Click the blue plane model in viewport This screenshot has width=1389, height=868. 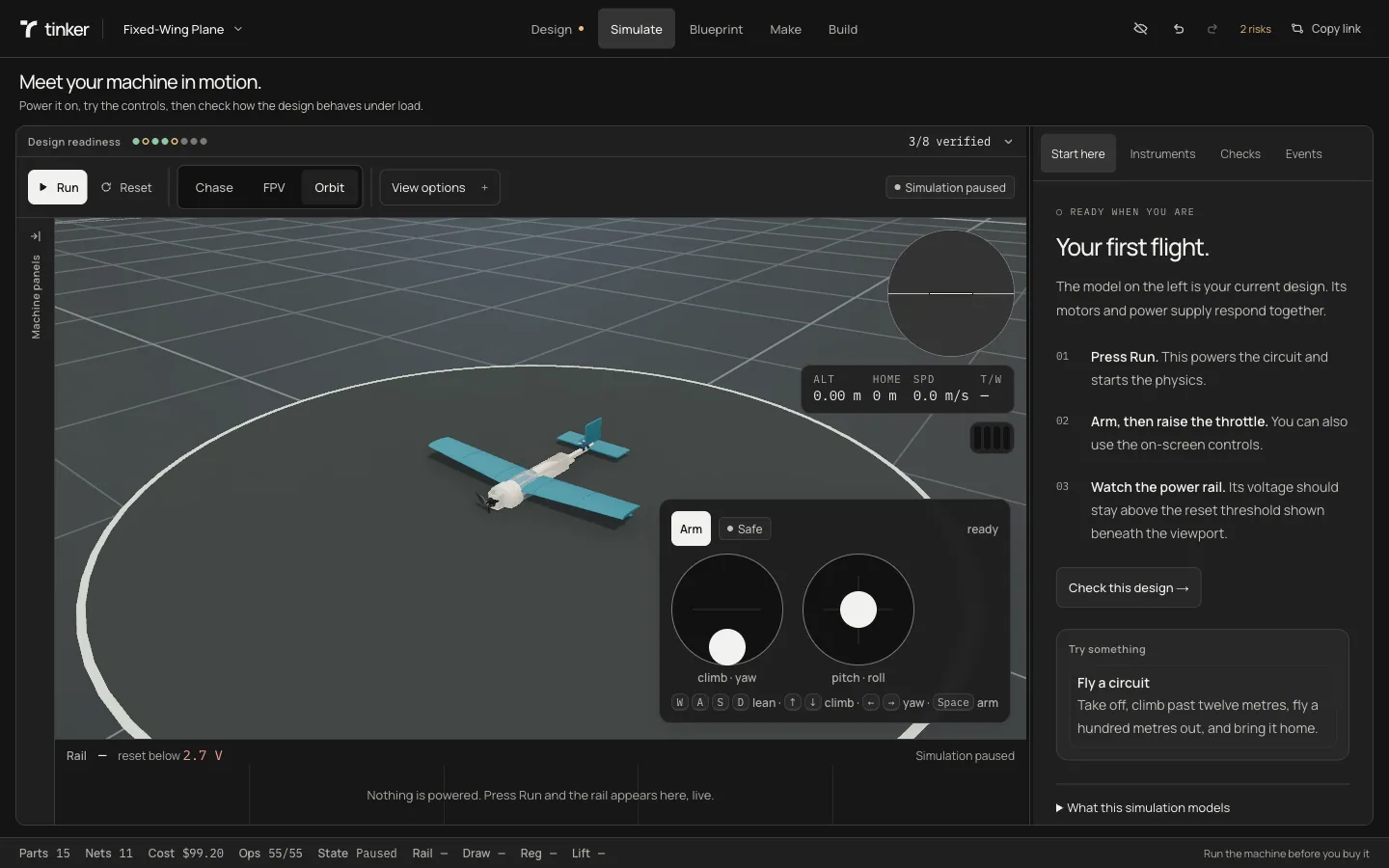pyautogui.click(x=533, y=472)
